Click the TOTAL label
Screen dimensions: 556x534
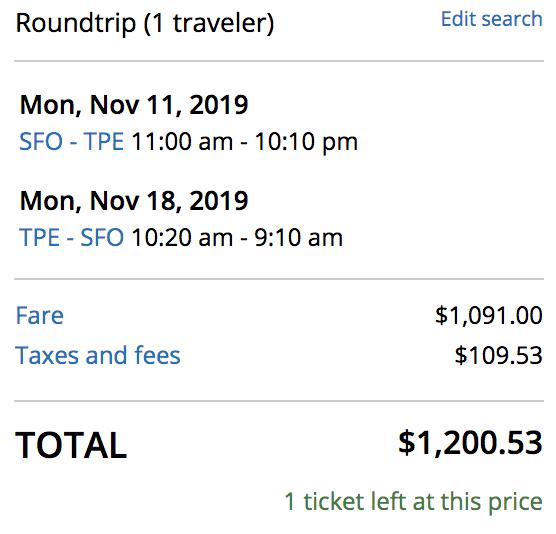71,445
